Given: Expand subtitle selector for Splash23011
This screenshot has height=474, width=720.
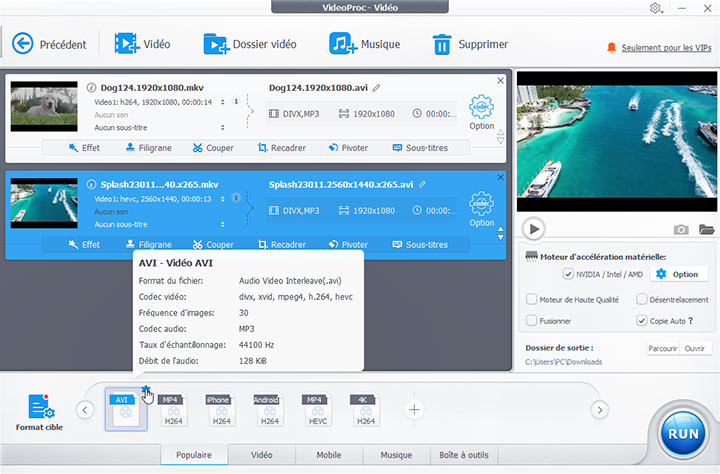Looking at the screenshot, I should tap(223, 224).
